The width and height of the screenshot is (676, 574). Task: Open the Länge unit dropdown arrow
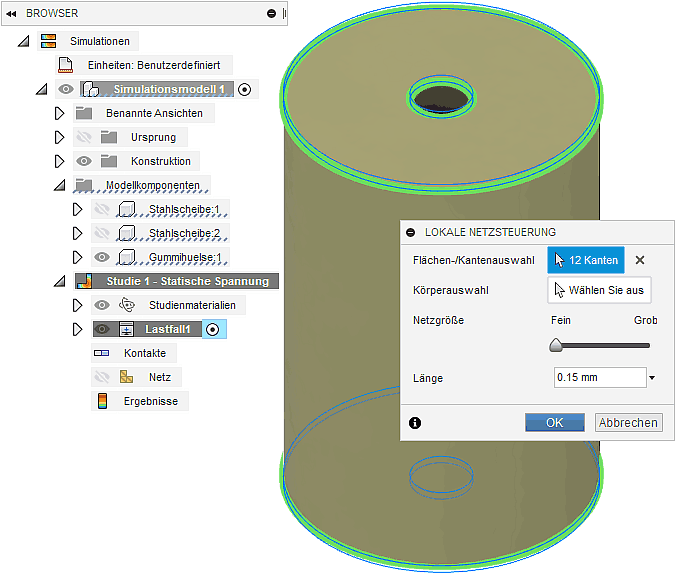tap(652, 378)
